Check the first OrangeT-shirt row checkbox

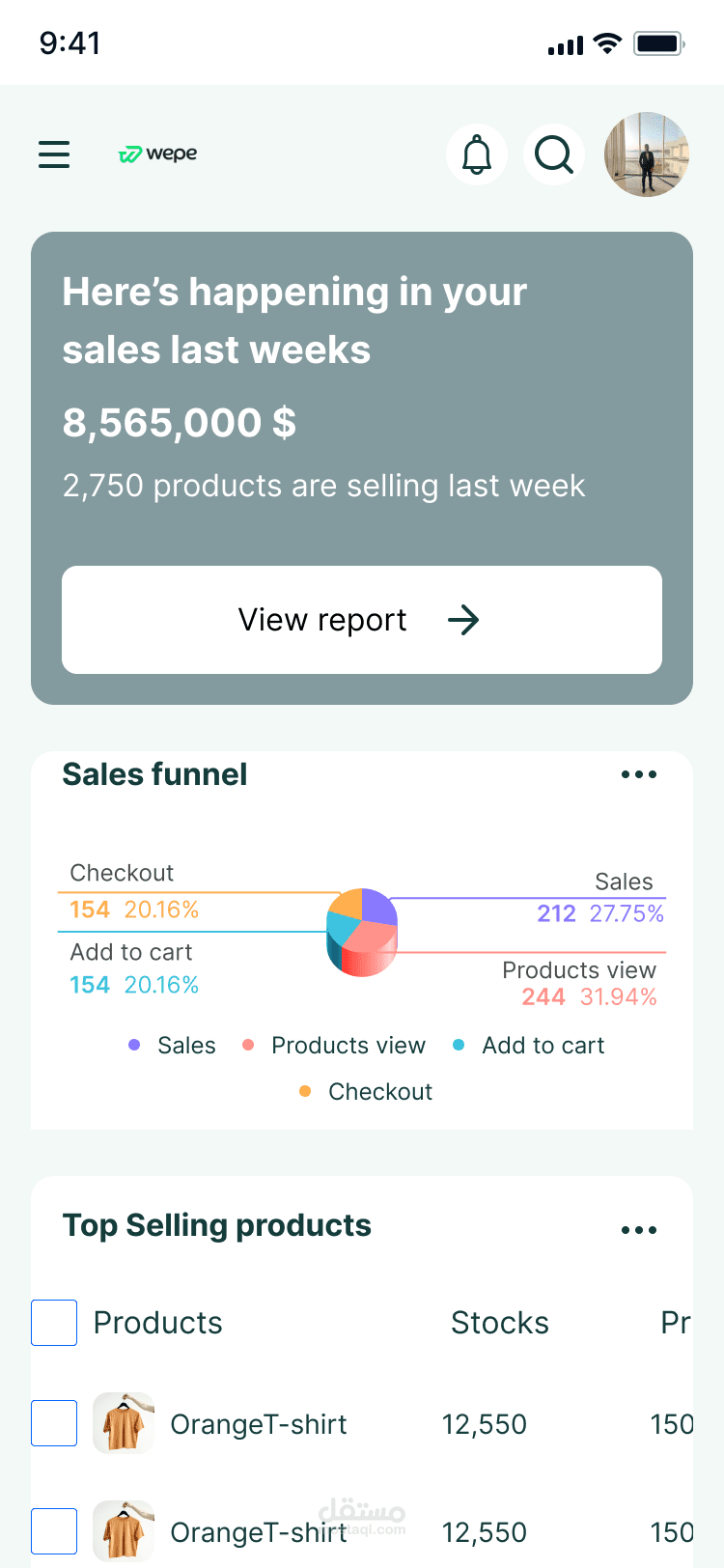(x=54, y=1423)
